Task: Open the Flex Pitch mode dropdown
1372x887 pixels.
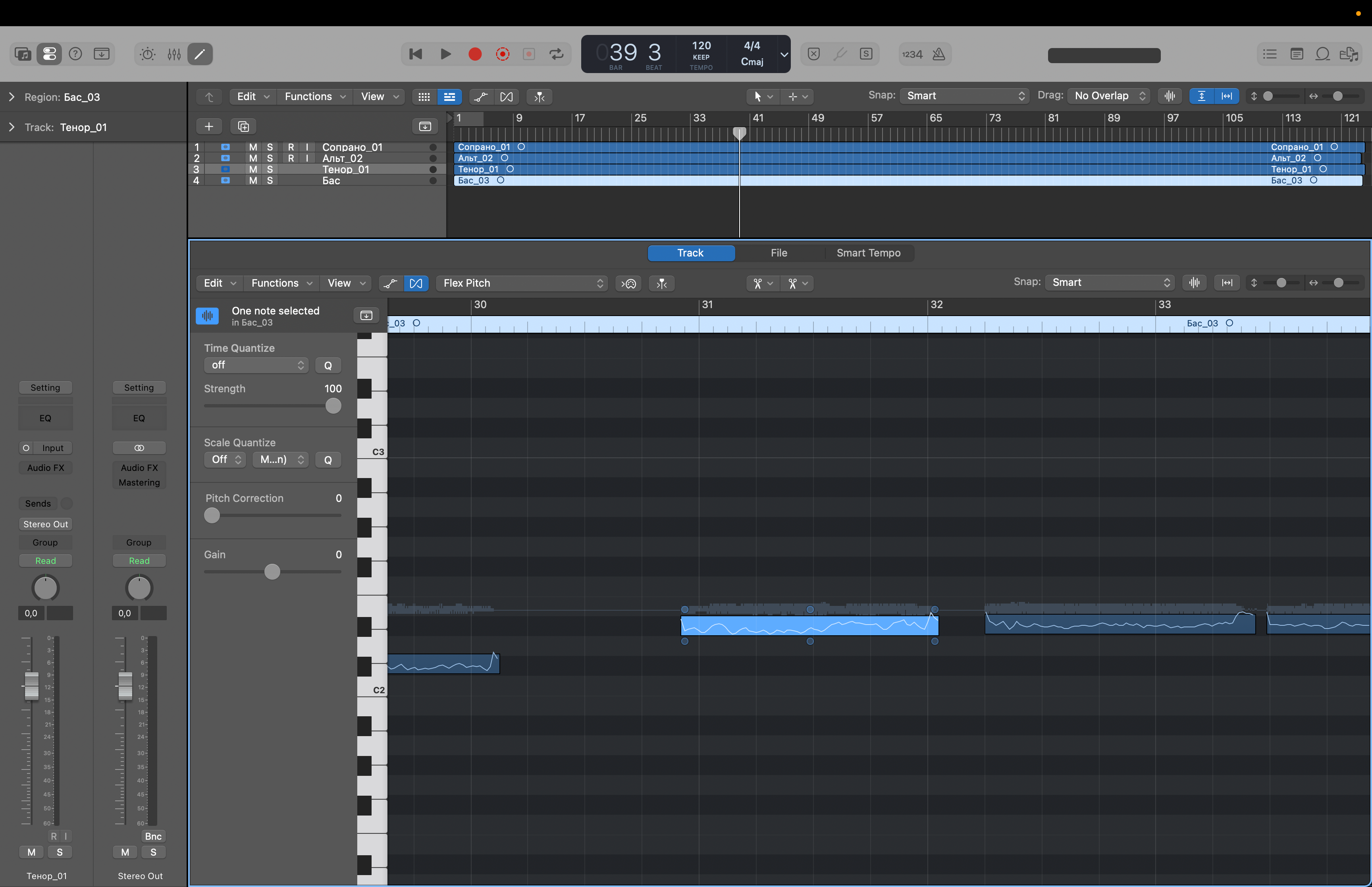Action: click(x=522, y=283)
